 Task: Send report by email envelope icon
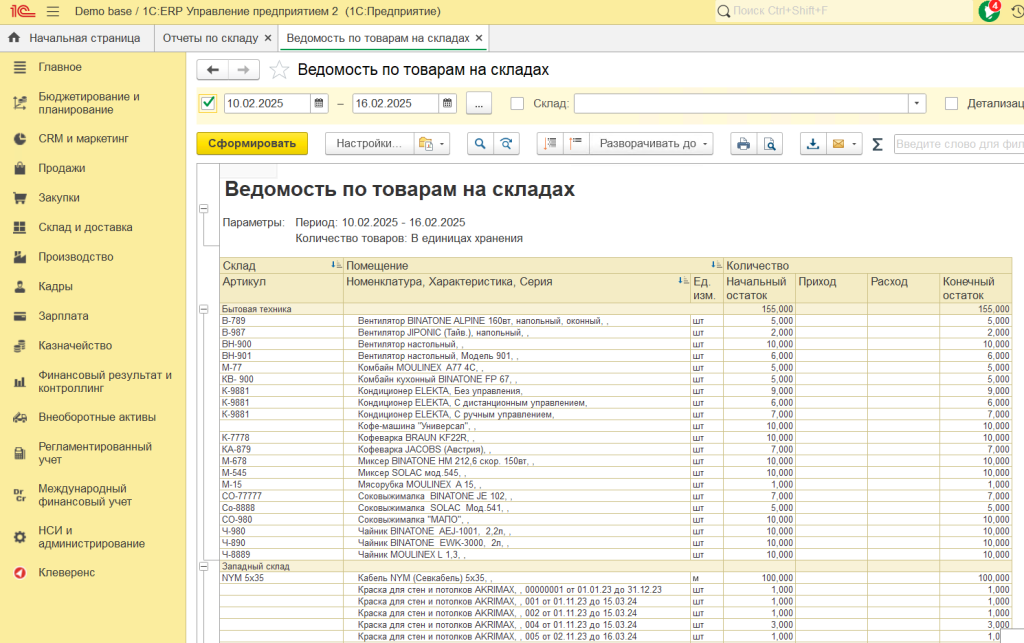(x=839, y=144)
